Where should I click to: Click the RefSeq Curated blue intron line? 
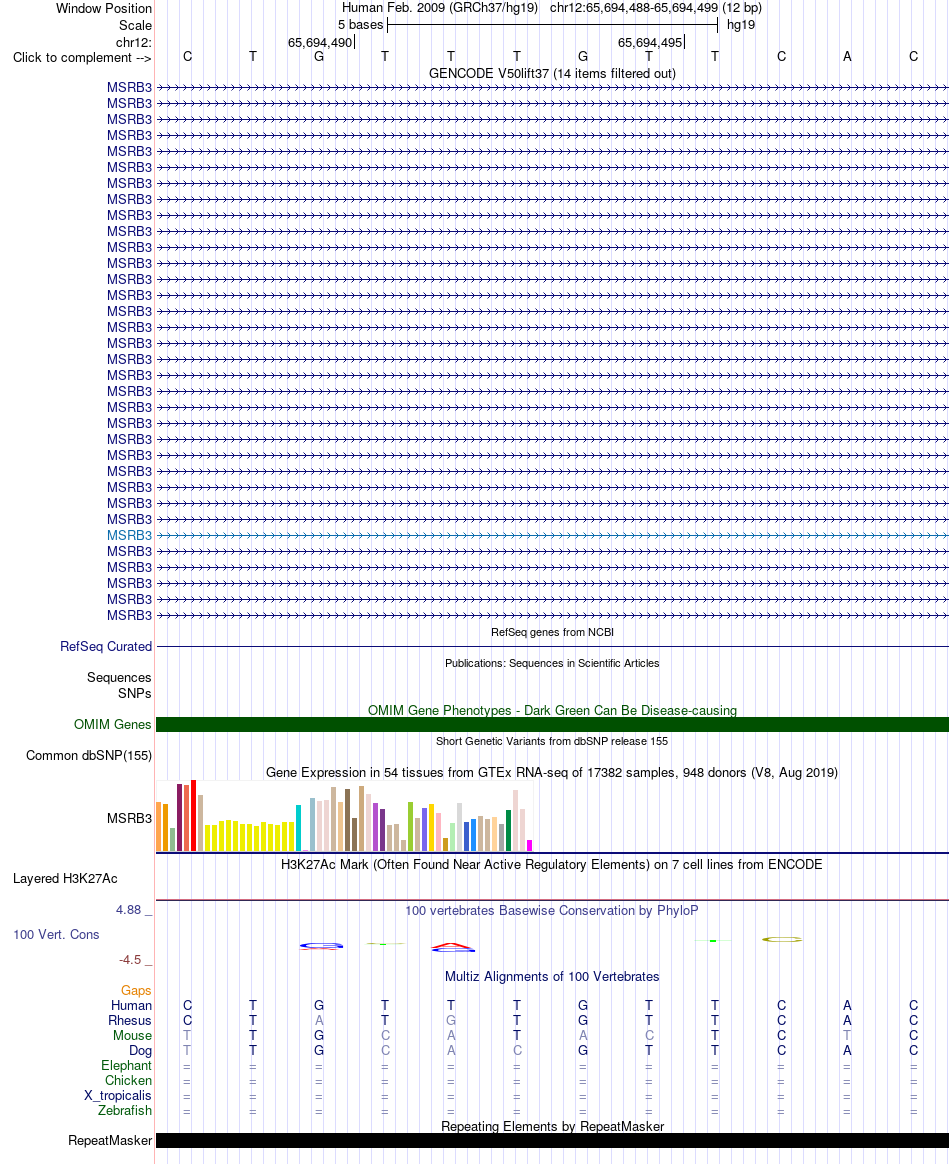point(552,647)
